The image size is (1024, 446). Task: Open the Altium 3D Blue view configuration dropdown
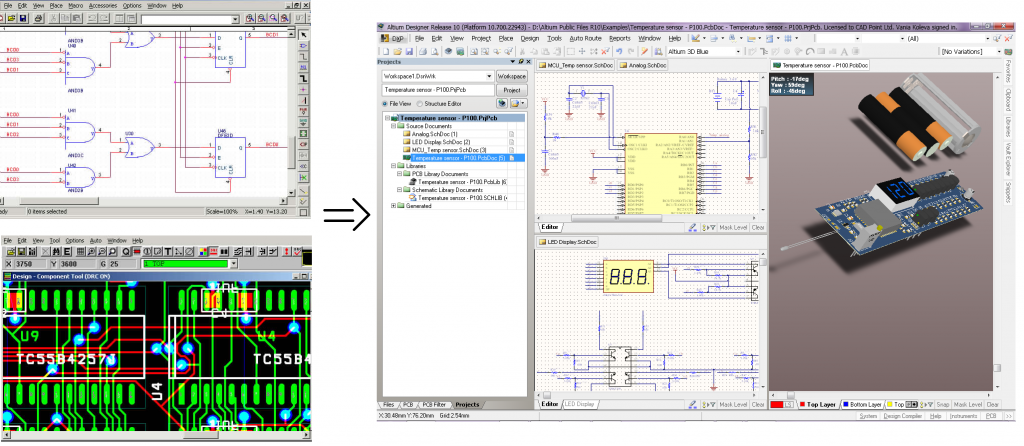pyautogui.click(x=738, y=51)
